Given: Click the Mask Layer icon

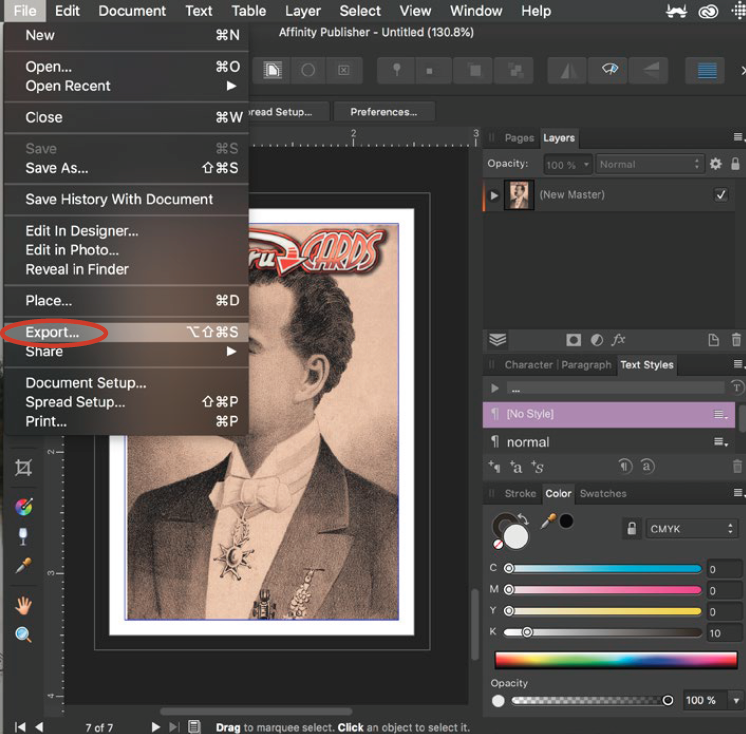Looking at the screenshot, I should point(574,340).
